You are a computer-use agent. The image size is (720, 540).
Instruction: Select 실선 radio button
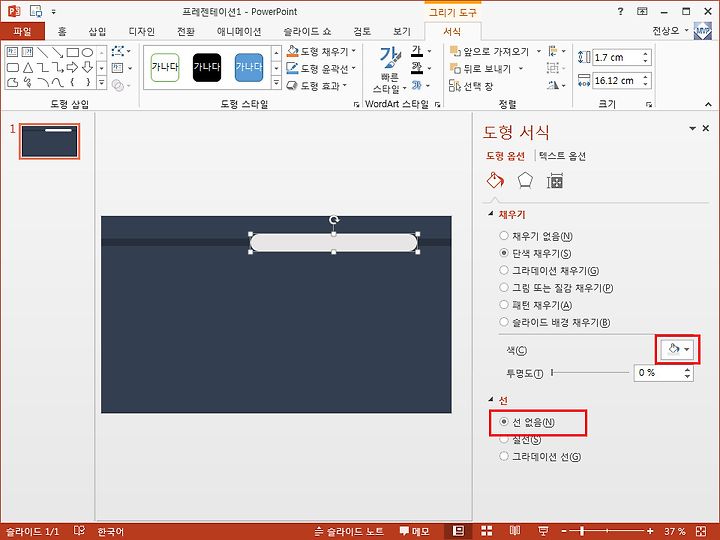tap(504, 439)
